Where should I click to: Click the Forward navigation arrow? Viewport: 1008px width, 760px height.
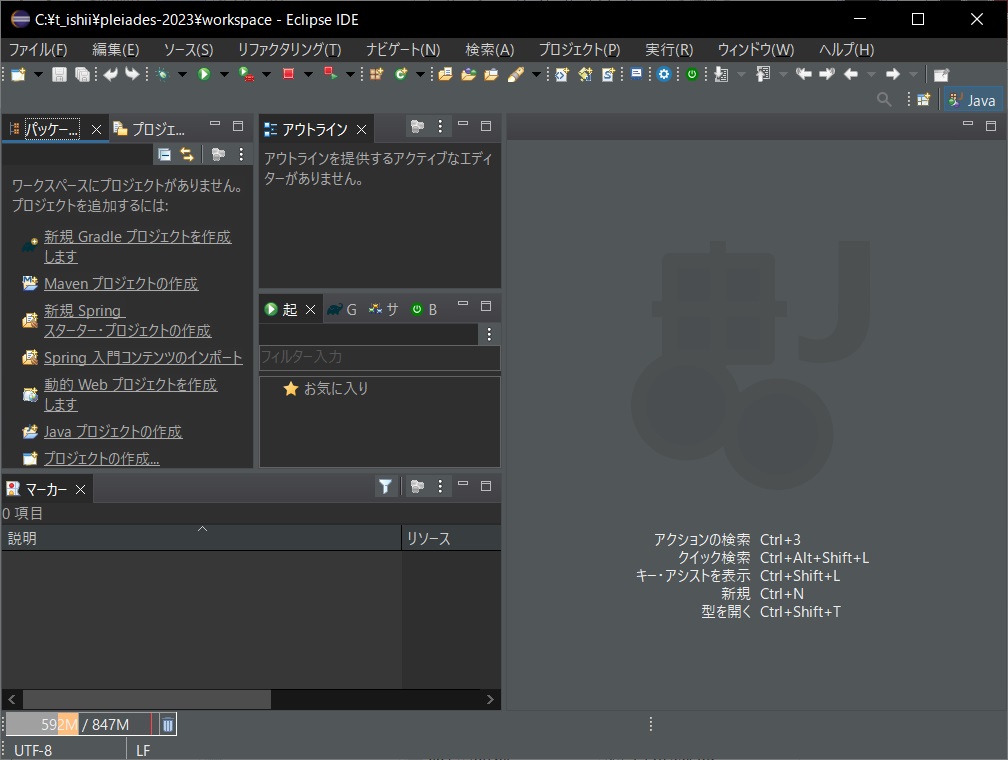point(892,75)
